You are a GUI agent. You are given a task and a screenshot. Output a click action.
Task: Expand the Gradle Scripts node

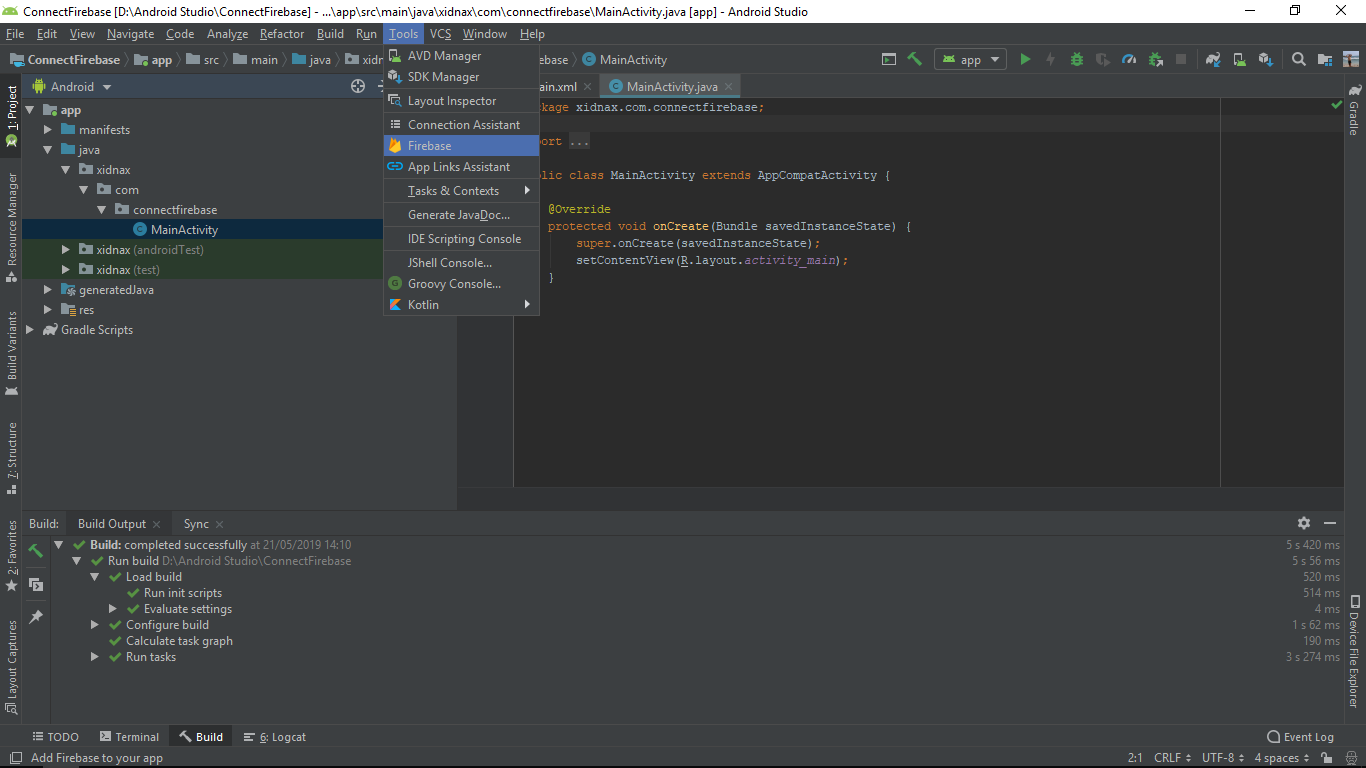pyautogui.click(x=29, y=330)
